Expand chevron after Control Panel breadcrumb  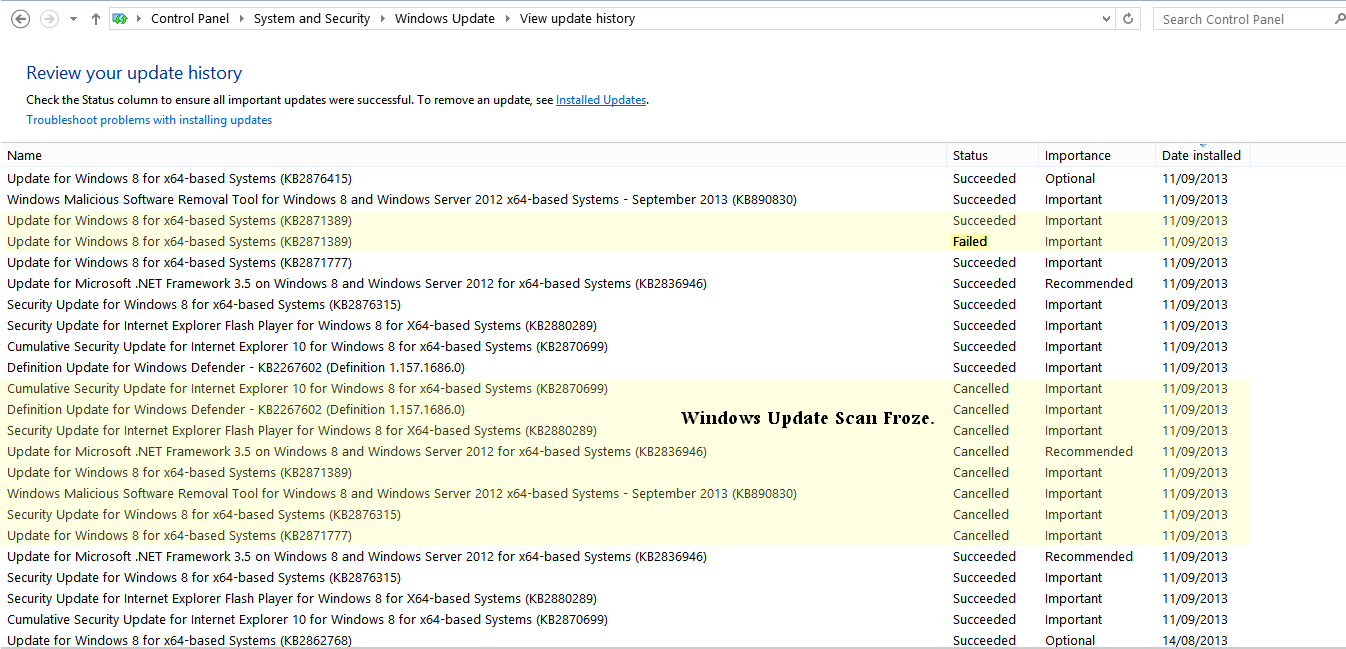(x=241, y=19)
